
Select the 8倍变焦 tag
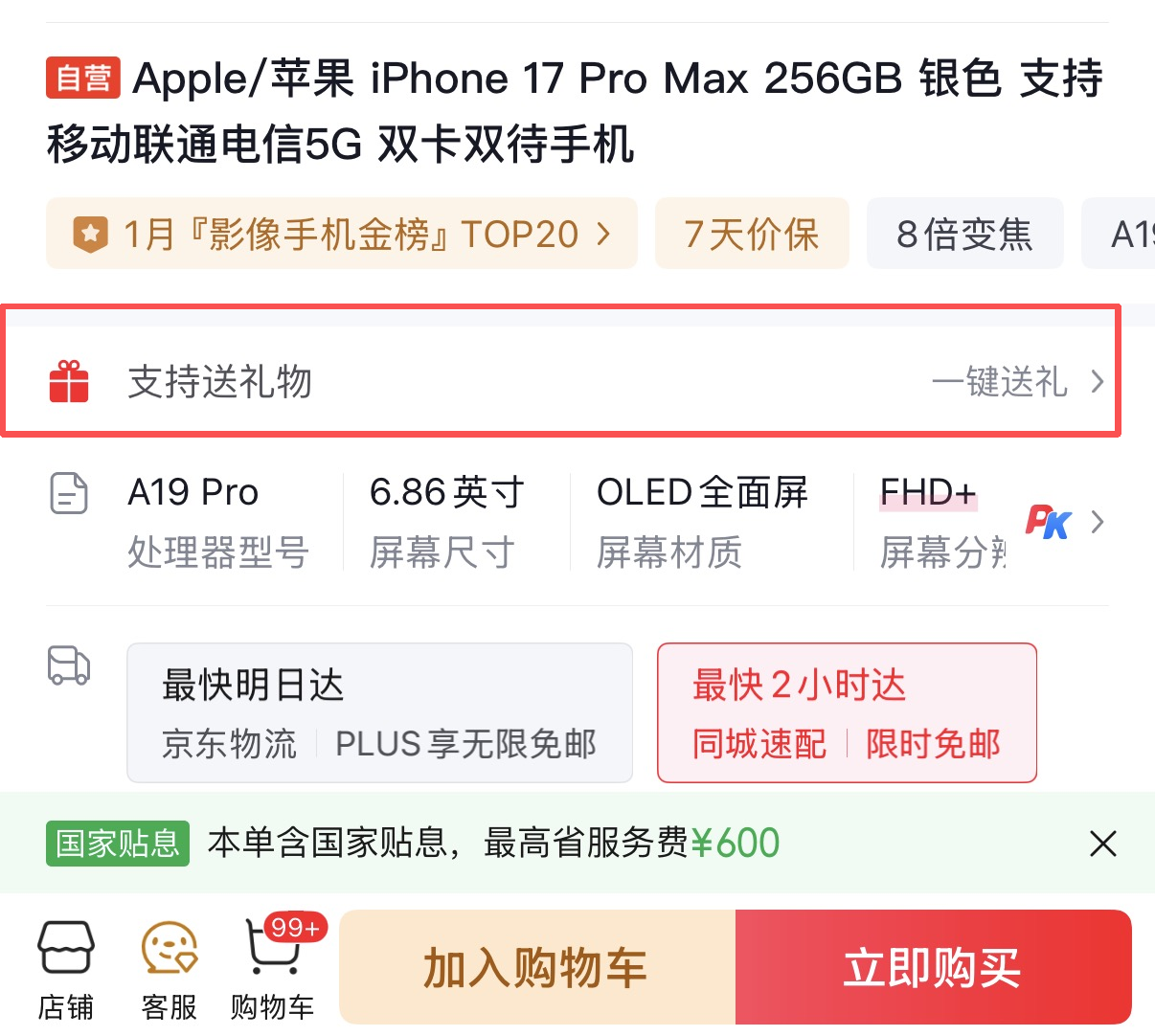tap(964, 234)
